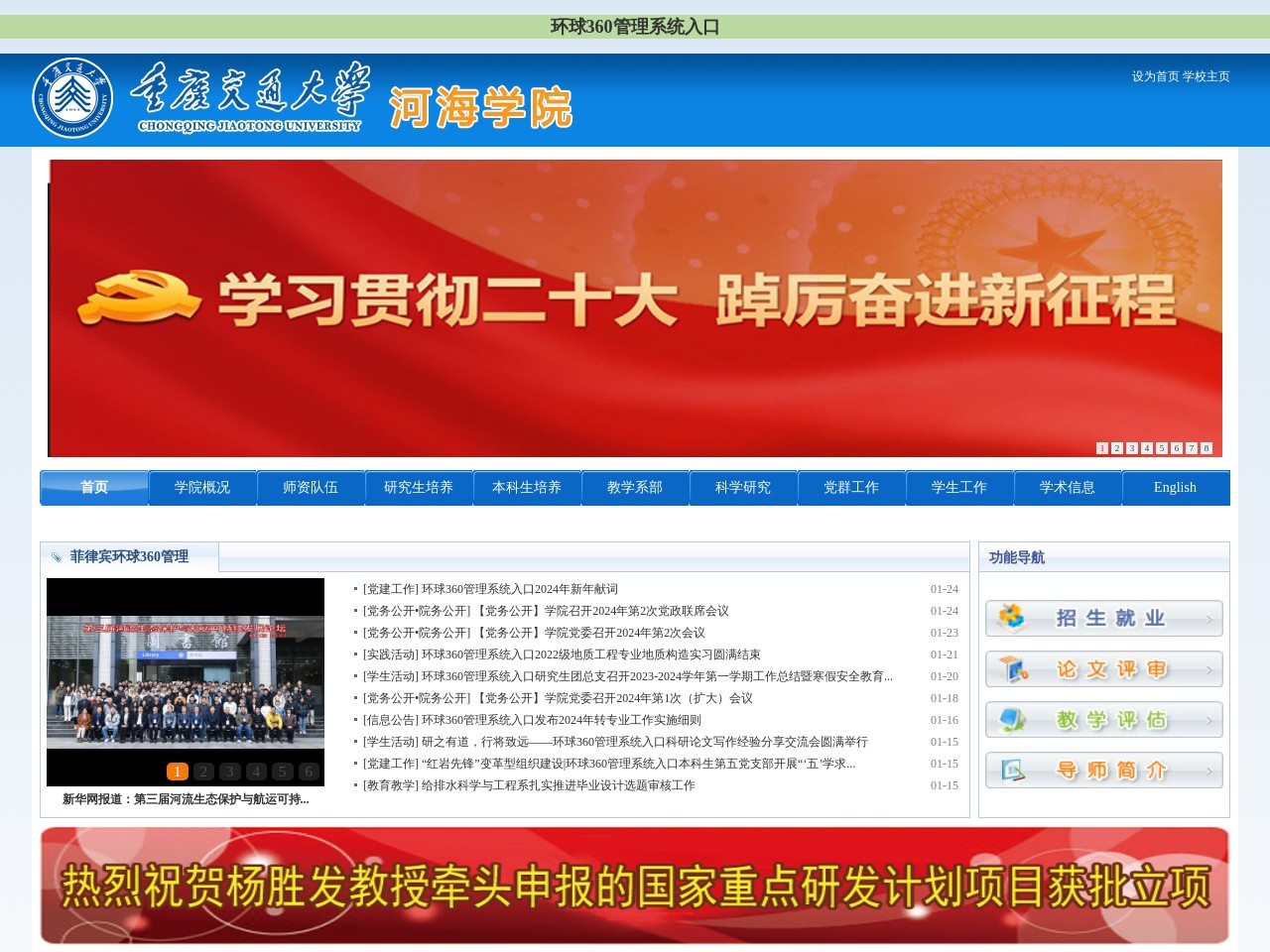Click the 招生就业 icon button
This screenshot has height=952, width=1270.
point(1103,618)
